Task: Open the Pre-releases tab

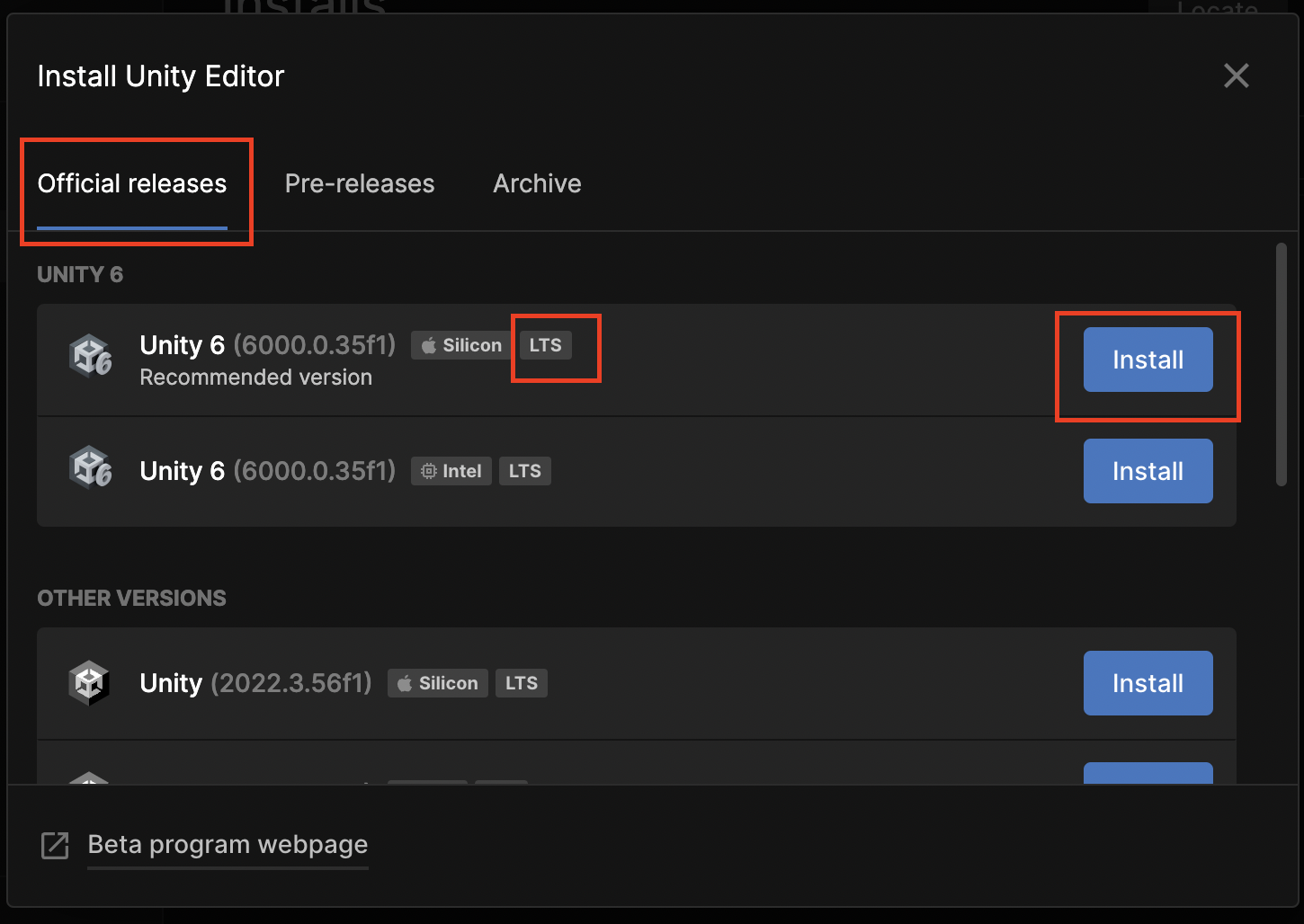Action: click(360, 183)
